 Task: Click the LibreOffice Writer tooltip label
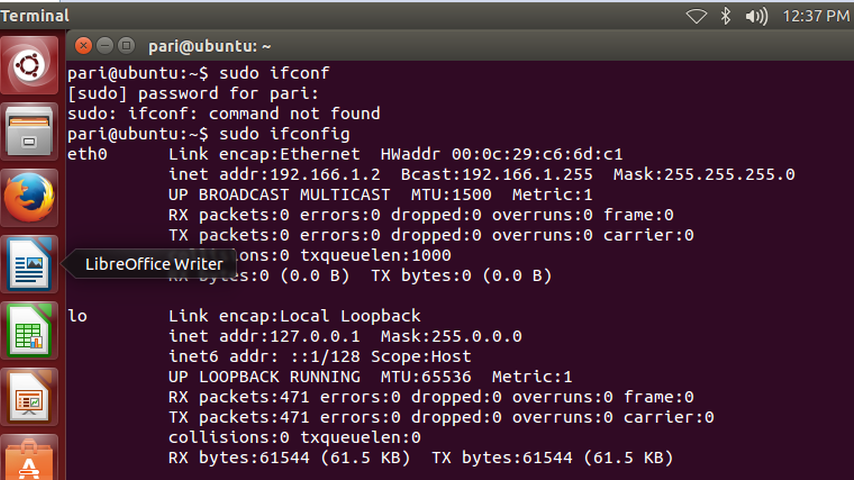tap(153, 264)
